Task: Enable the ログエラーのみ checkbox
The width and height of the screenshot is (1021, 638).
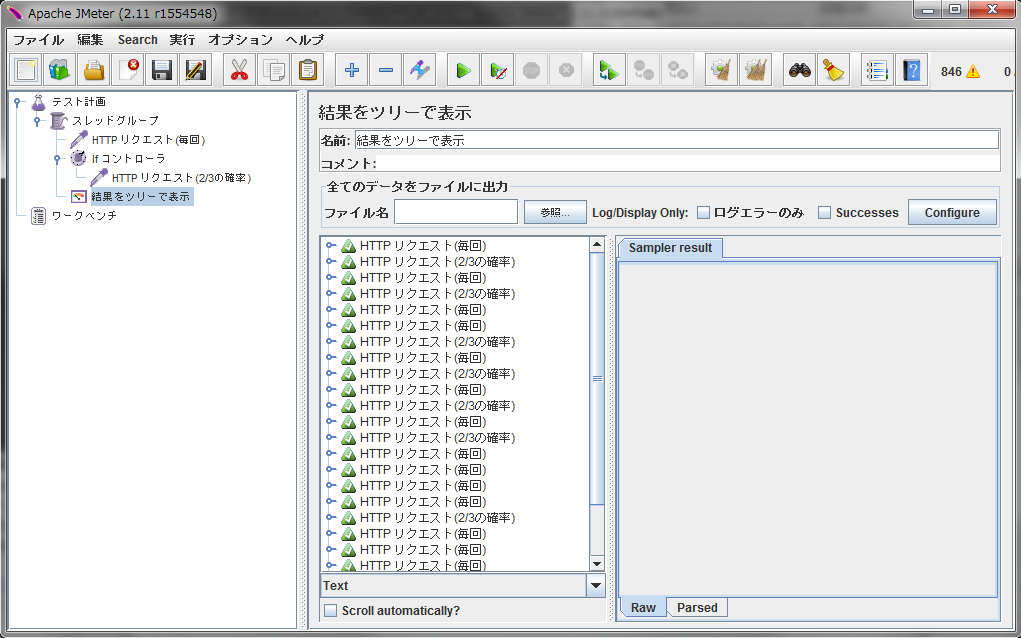Action: point(703,212)
